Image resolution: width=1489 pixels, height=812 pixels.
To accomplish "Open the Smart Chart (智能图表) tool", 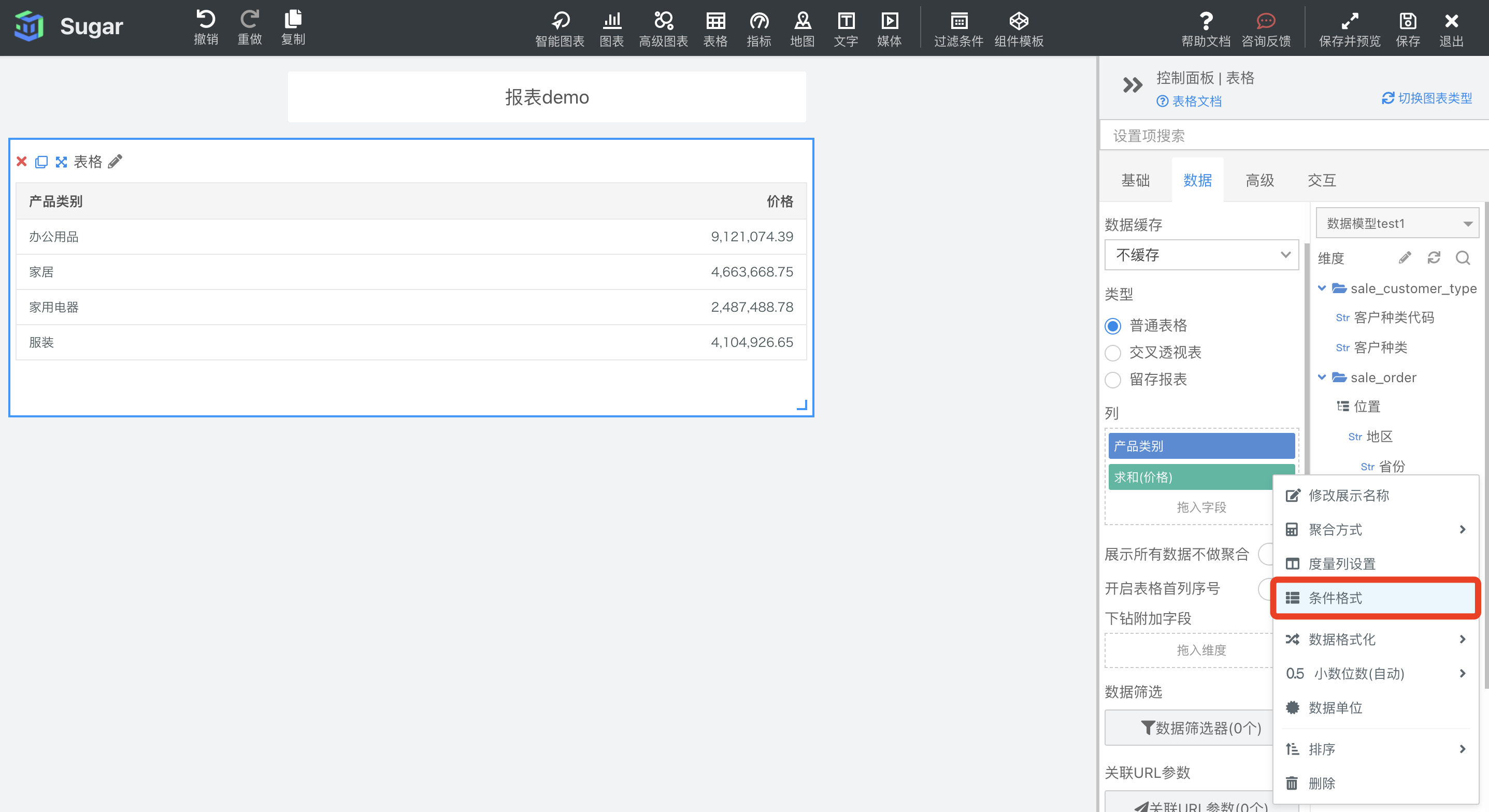I will pyautogui.click(x=560, y=29).
